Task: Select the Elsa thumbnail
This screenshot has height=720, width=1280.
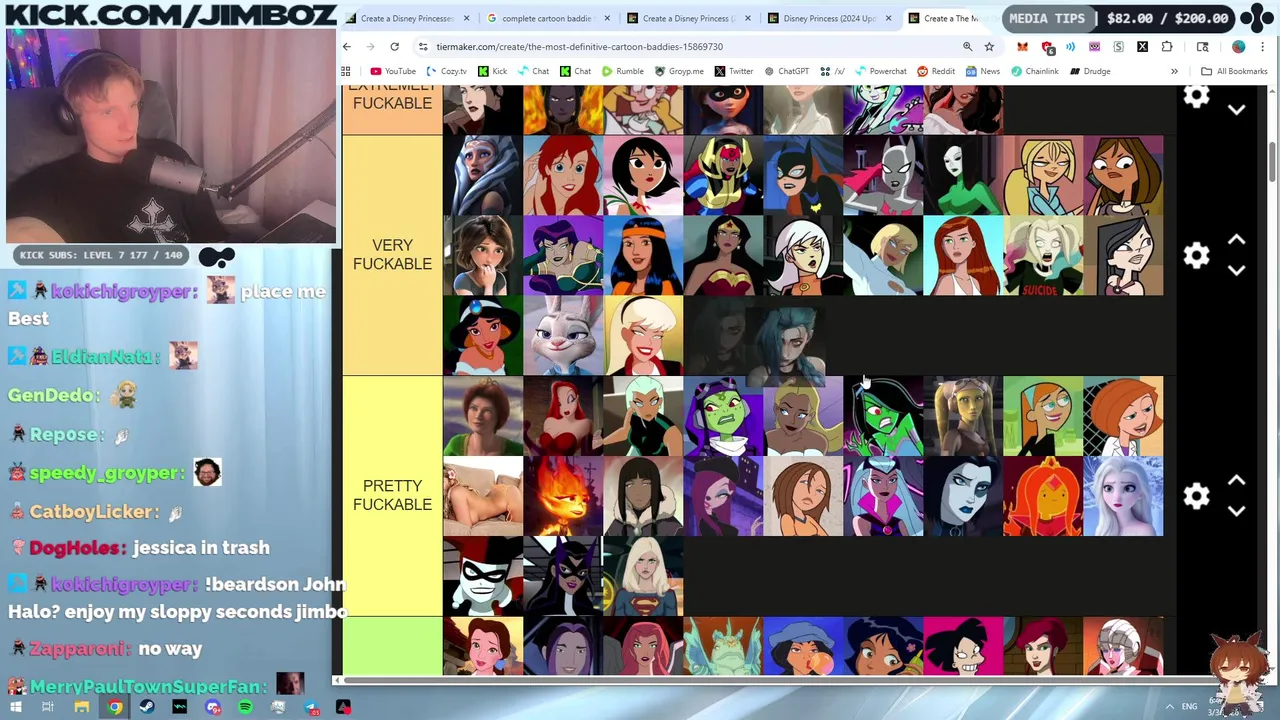Action: [x=1123, y=497]
